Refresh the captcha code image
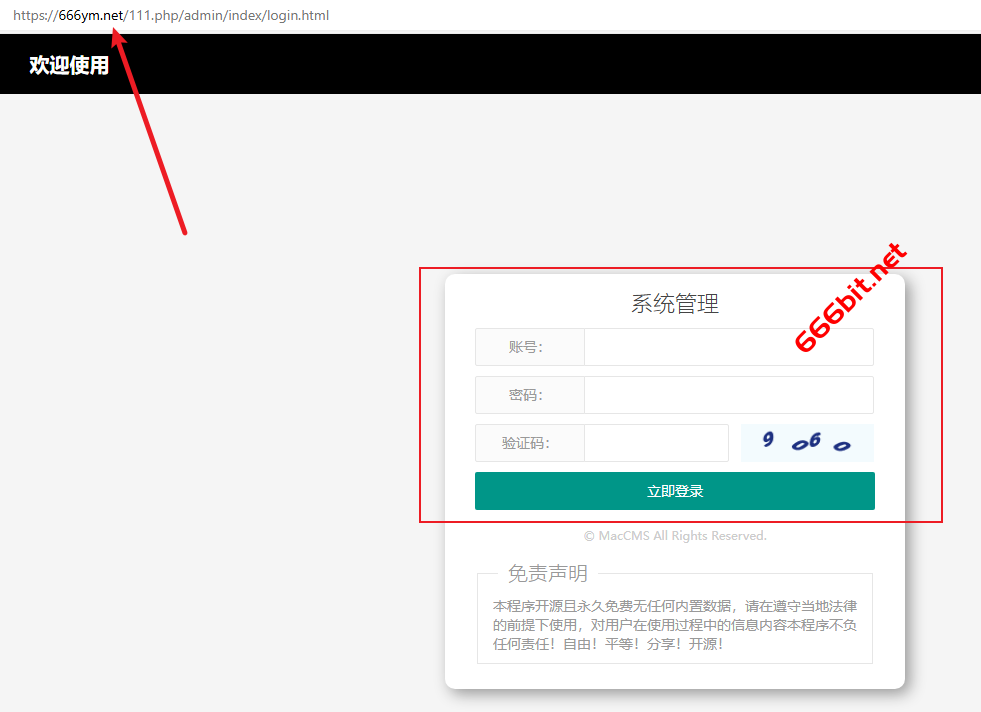This screenshot has height=712, width=981. click(x=807, y=442)
